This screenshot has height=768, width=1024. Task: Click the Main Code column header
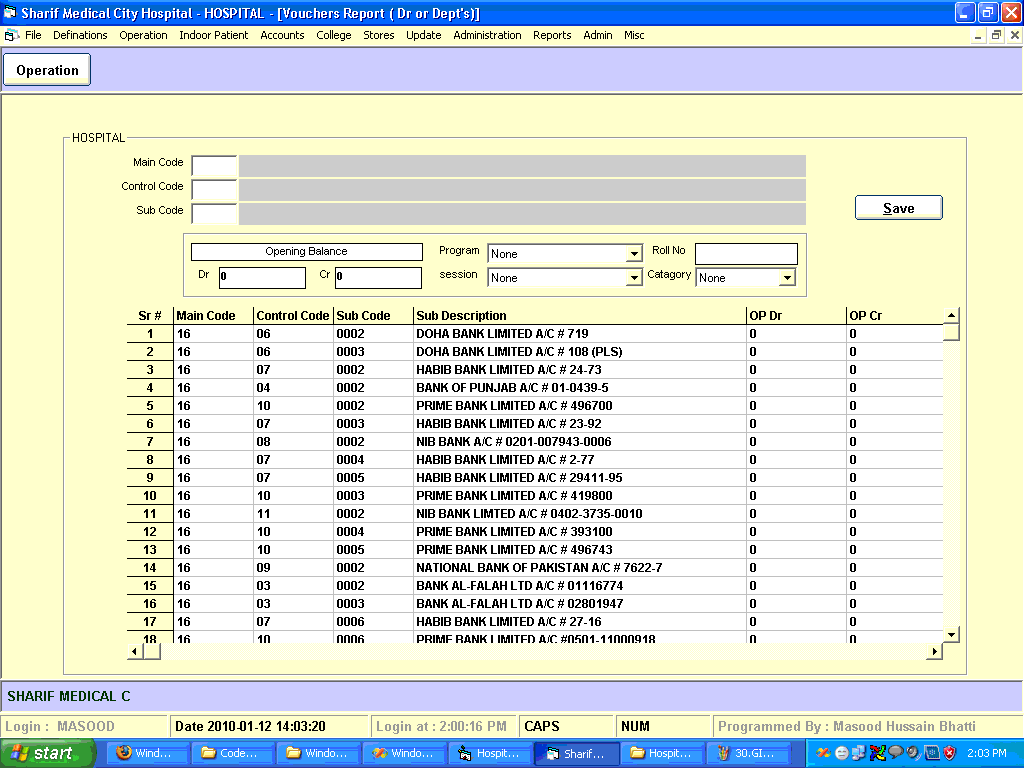pos(213,315)
